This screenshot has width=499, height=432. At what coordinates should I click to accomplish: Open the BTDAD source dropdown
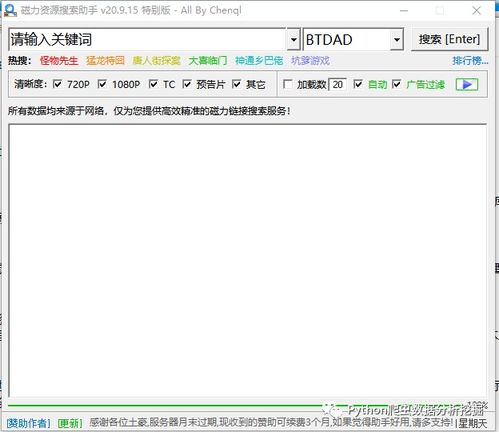click(397, 40)
